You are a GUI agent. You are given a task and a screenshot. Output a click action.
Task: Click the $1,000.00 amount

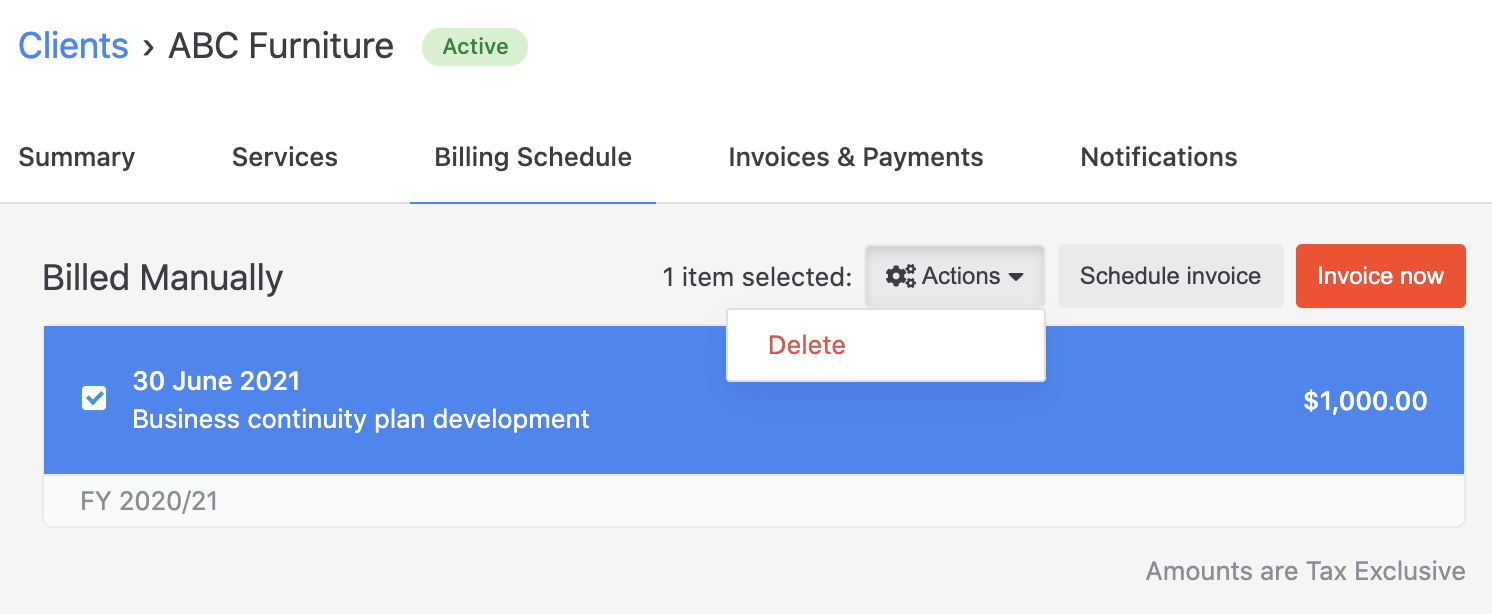[1365, 401]
